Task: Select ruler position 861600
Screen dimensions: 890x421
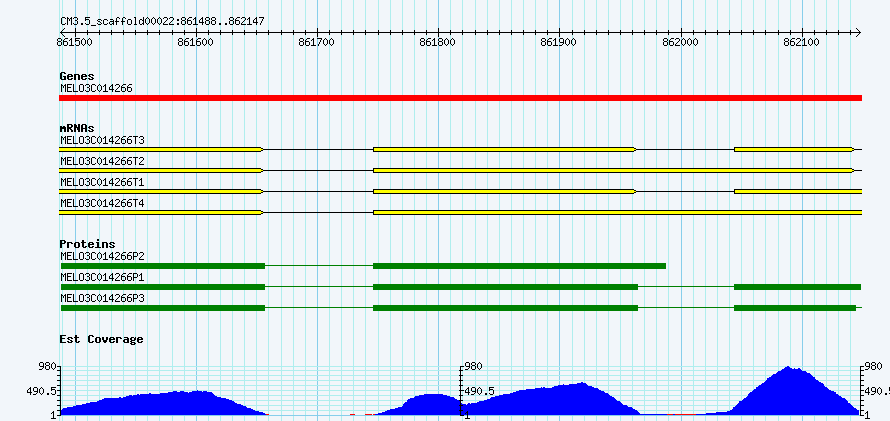Action: coord(196,42)
